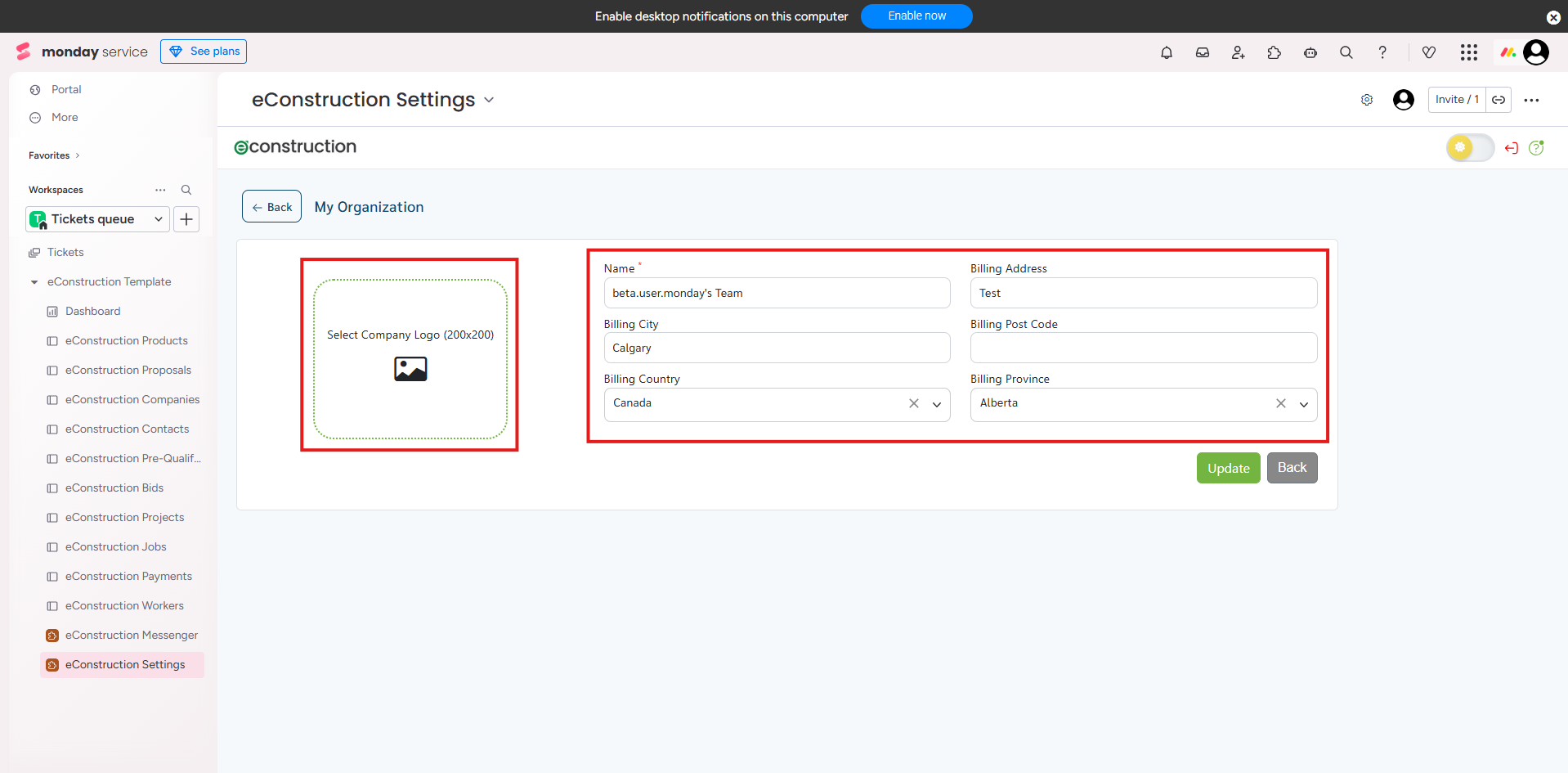Click the Enable now notifications button
Screen dimensions: 1568x773
click(x=916, y=16)
